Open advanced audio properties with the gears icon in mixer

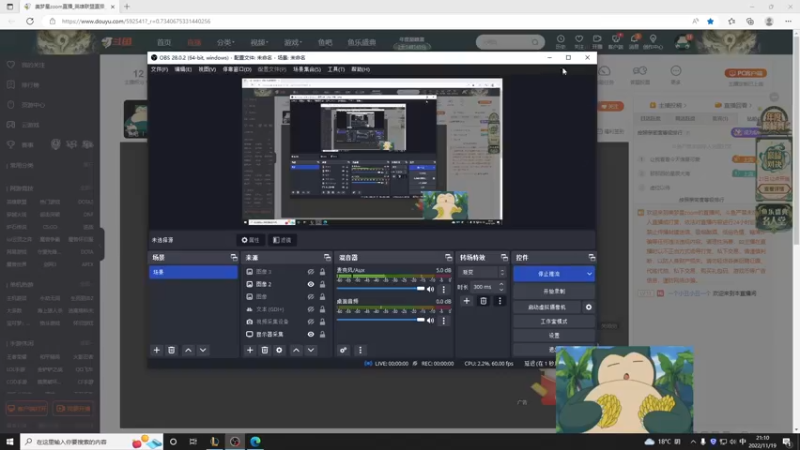(343, 350)
